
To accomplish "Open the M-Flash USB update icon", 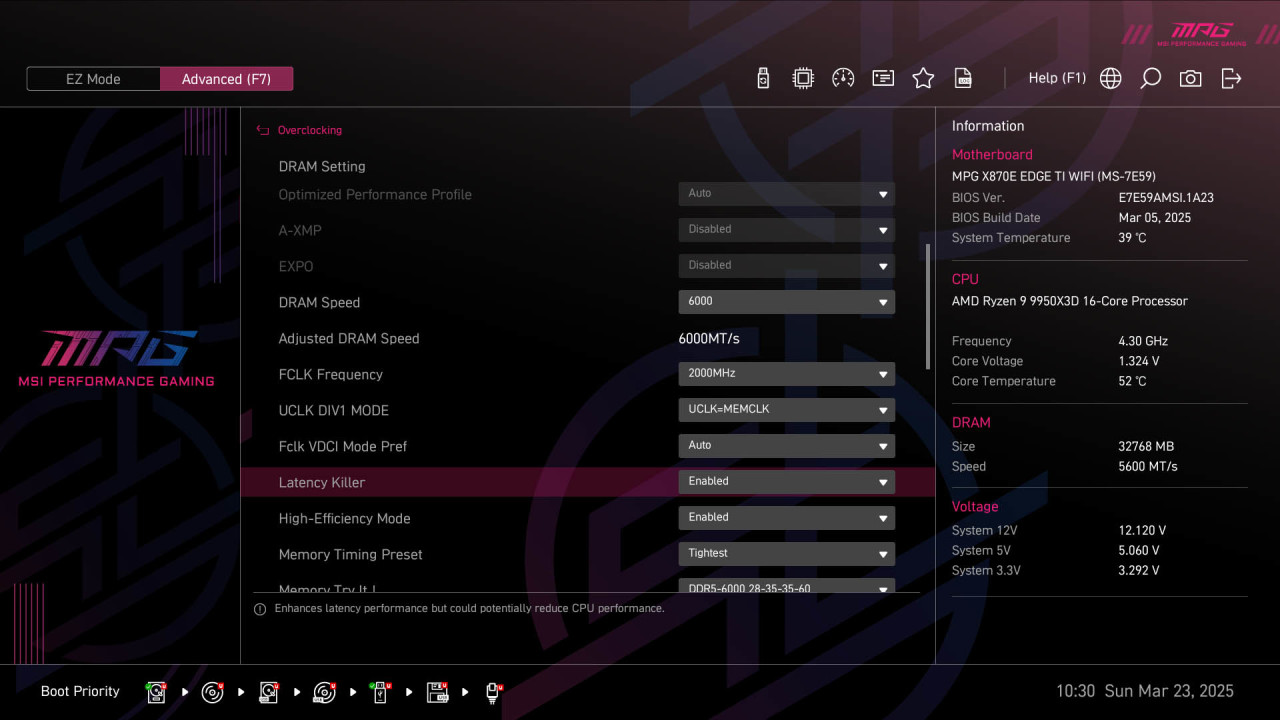I will click(x=763, y=78).
